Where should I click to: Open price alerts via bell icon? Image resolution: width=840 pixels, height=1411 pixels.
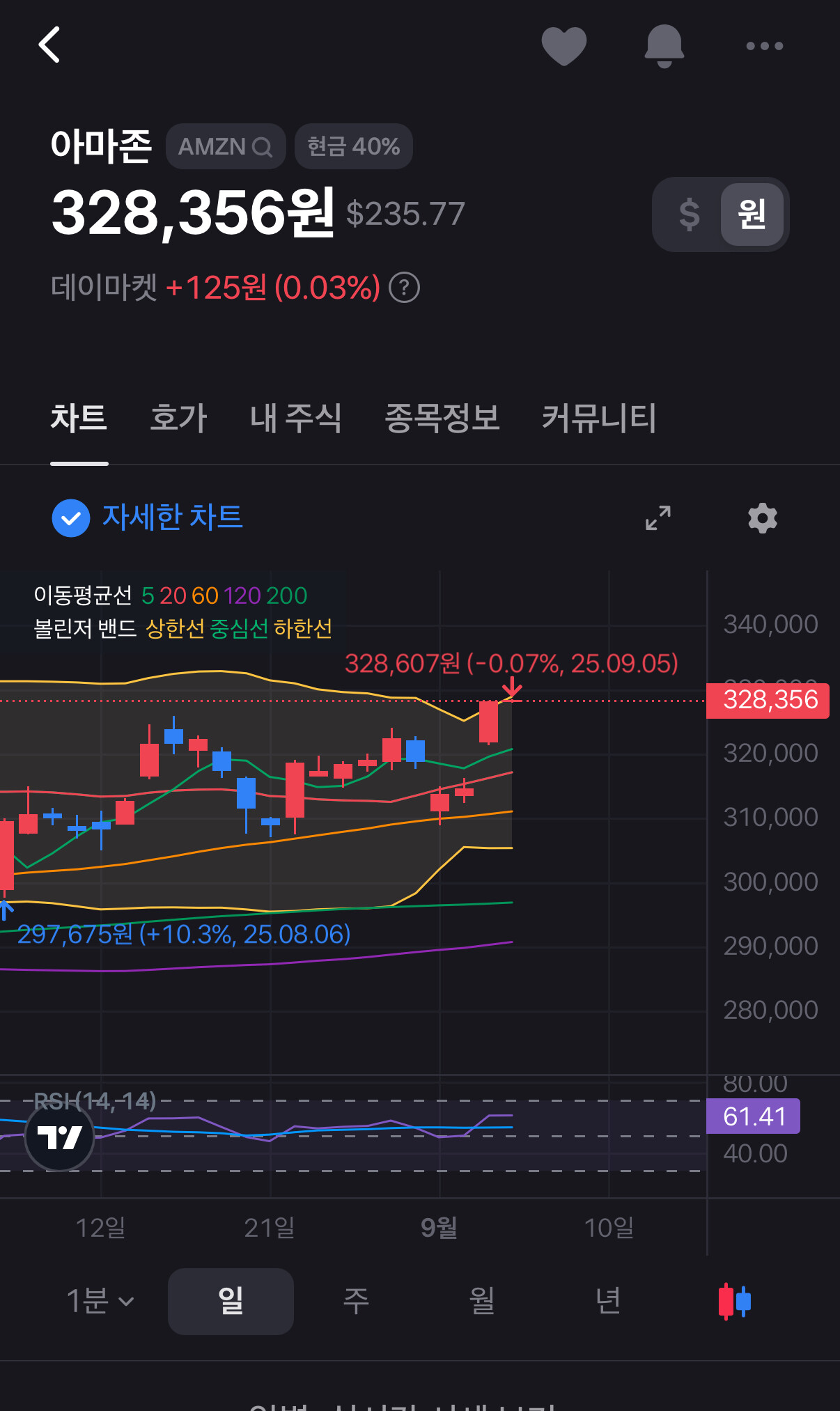(664, 46)
